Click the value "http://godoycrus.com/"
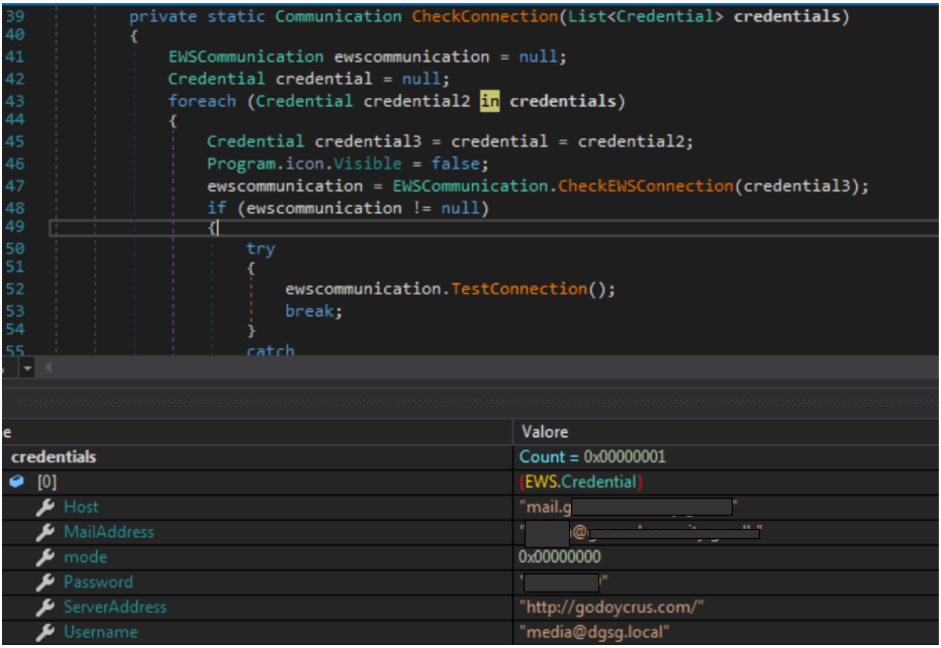This screenshot has width=941, height=648. tap(612, 607)
